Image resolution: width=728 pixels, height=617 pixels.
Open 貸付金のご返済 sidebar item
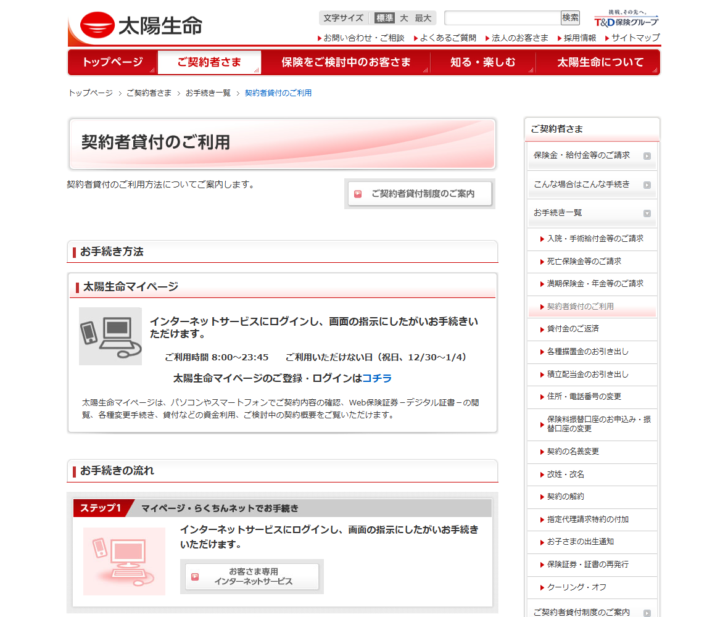(x=592, y=329)
